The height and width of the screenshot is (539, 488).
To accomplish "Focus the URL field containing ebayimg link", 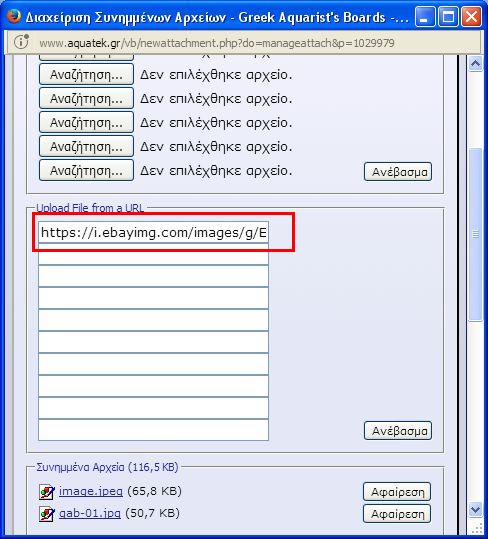I will pos(153,232).
